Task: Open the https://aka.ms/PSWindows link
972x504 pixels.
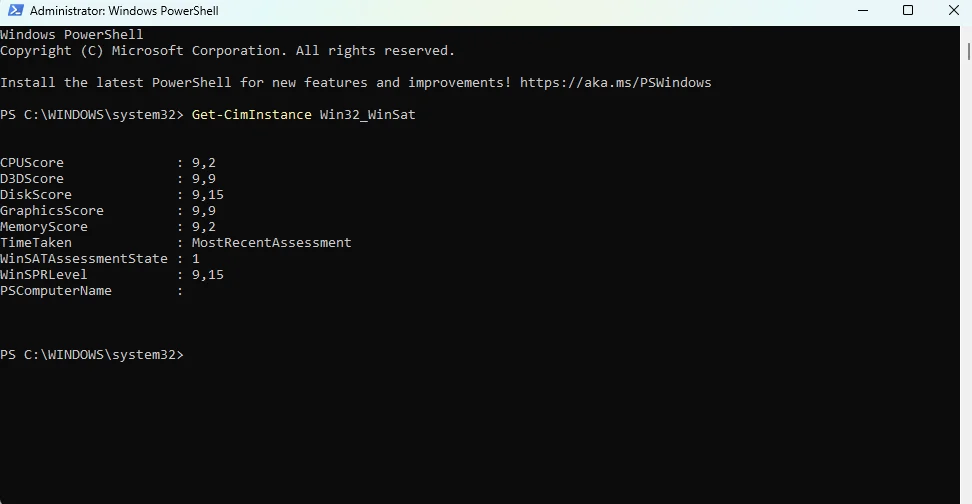Action: 619,83
